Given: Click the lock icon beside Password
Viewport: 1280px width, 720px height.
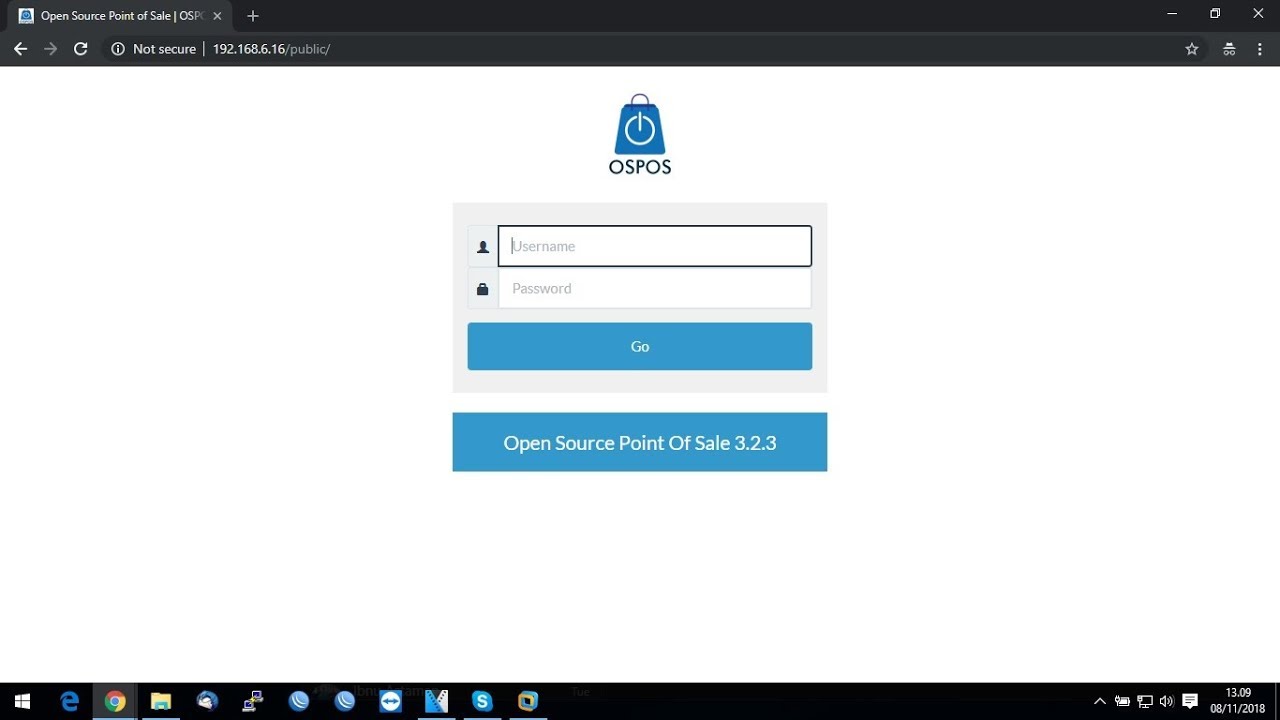Looking at the screenshot, I should pos(483,289).
